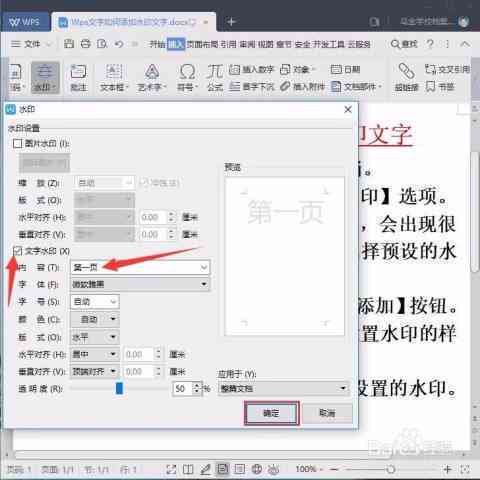
Task: Click transparency spinner arrows beside 50
Action: click(197, 389)
